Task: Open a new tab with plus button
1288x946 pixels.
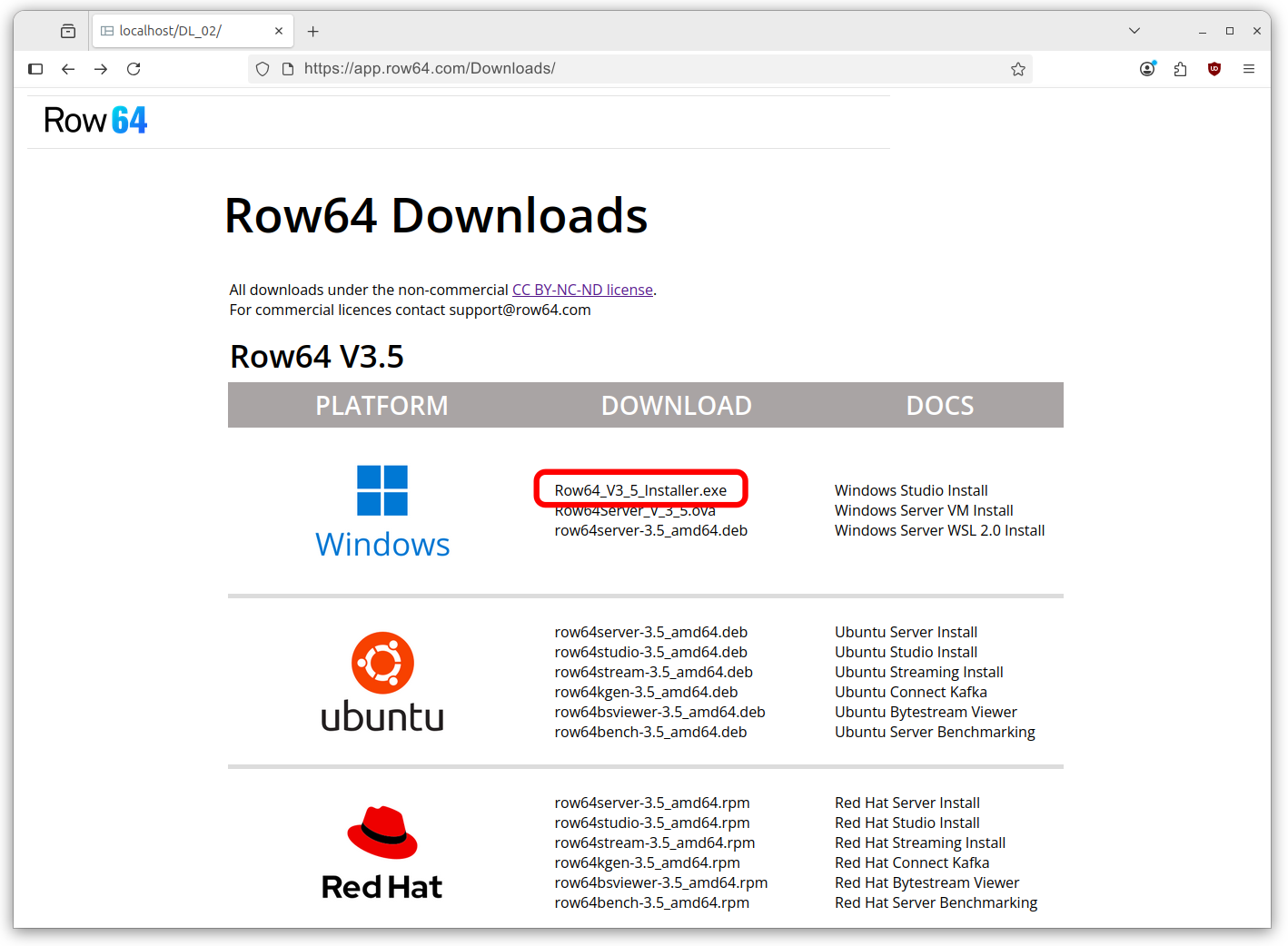Action: coord(313,31)
